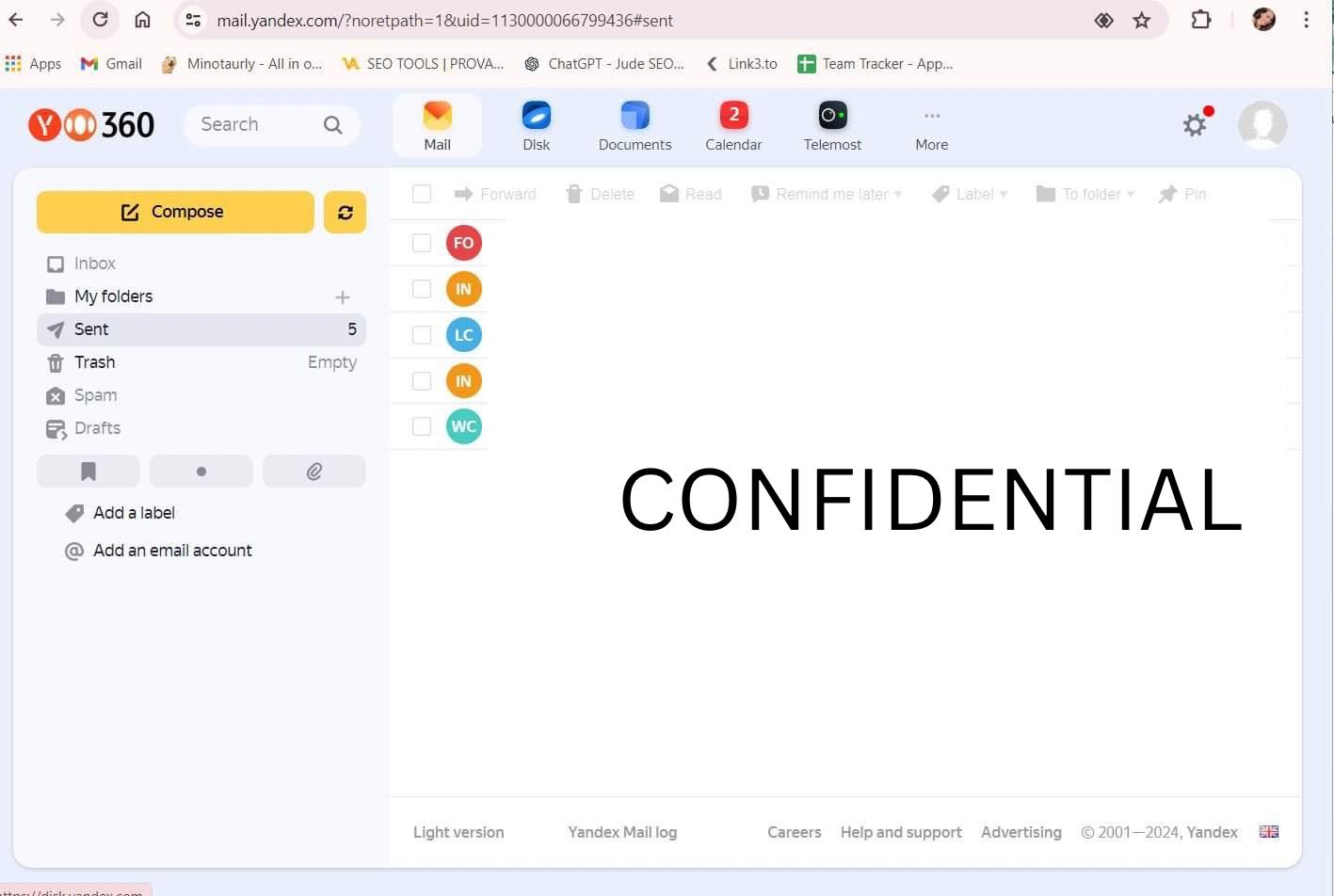This screenshot has width=1334, height=896.
Task: Click WC sender avatar
Action: pos(464,426)
